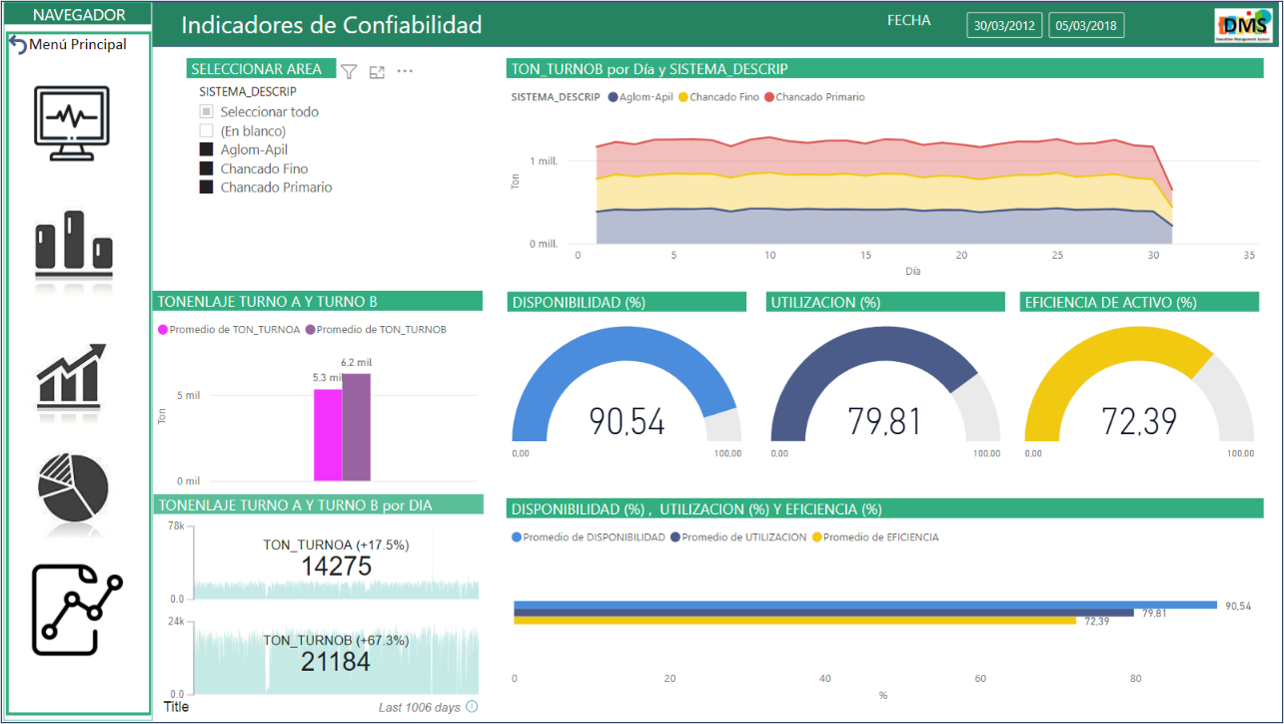Click TONENLAJE TURNO A Y TURNO B por DIA title
The height and width of the screenshot is (724, 1284).
pos(295,505)
